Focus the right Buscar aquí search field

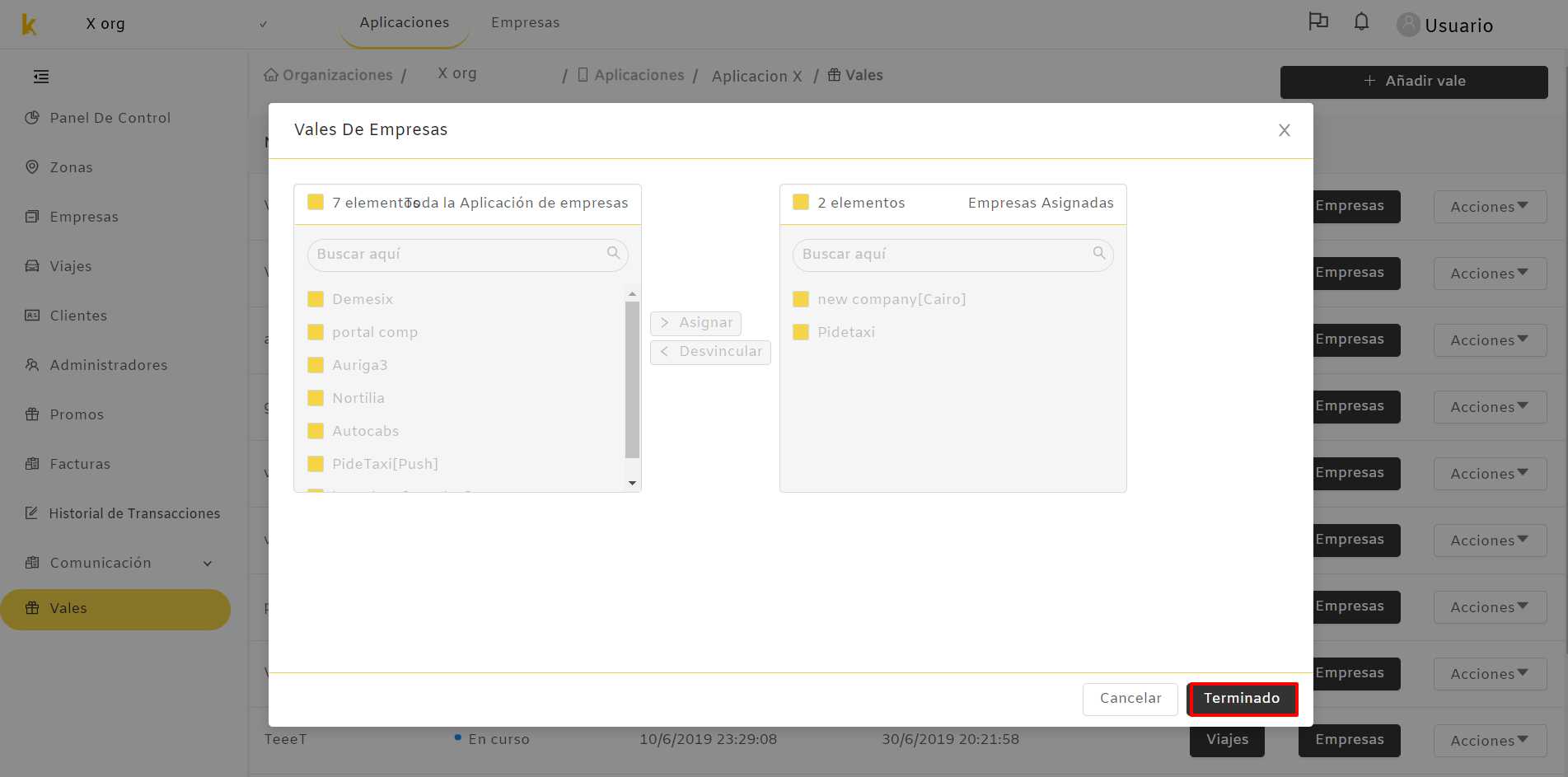[x=953, y=255]
